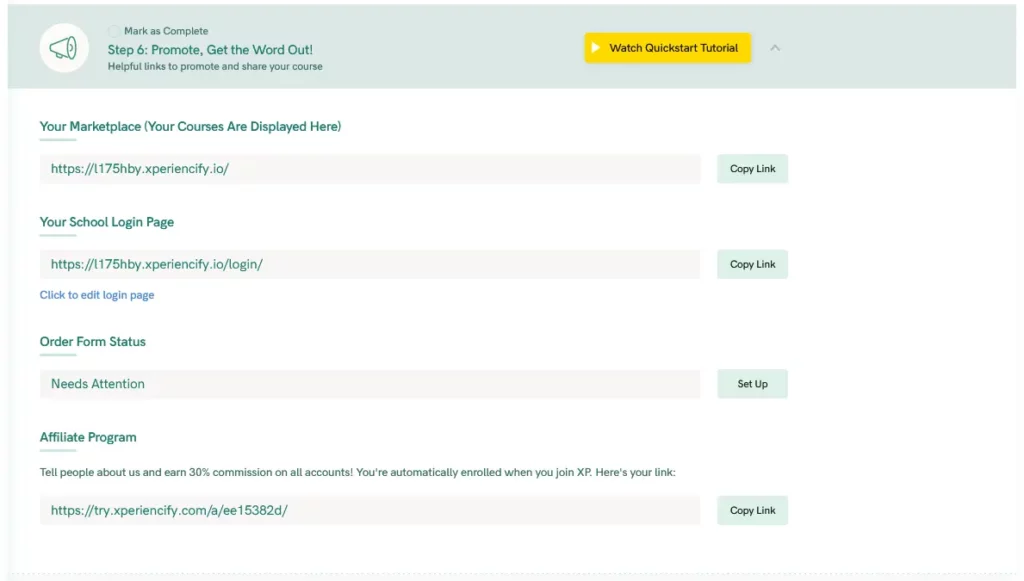
Task: Click the Order Form Status heading
Action: [92, 341]
